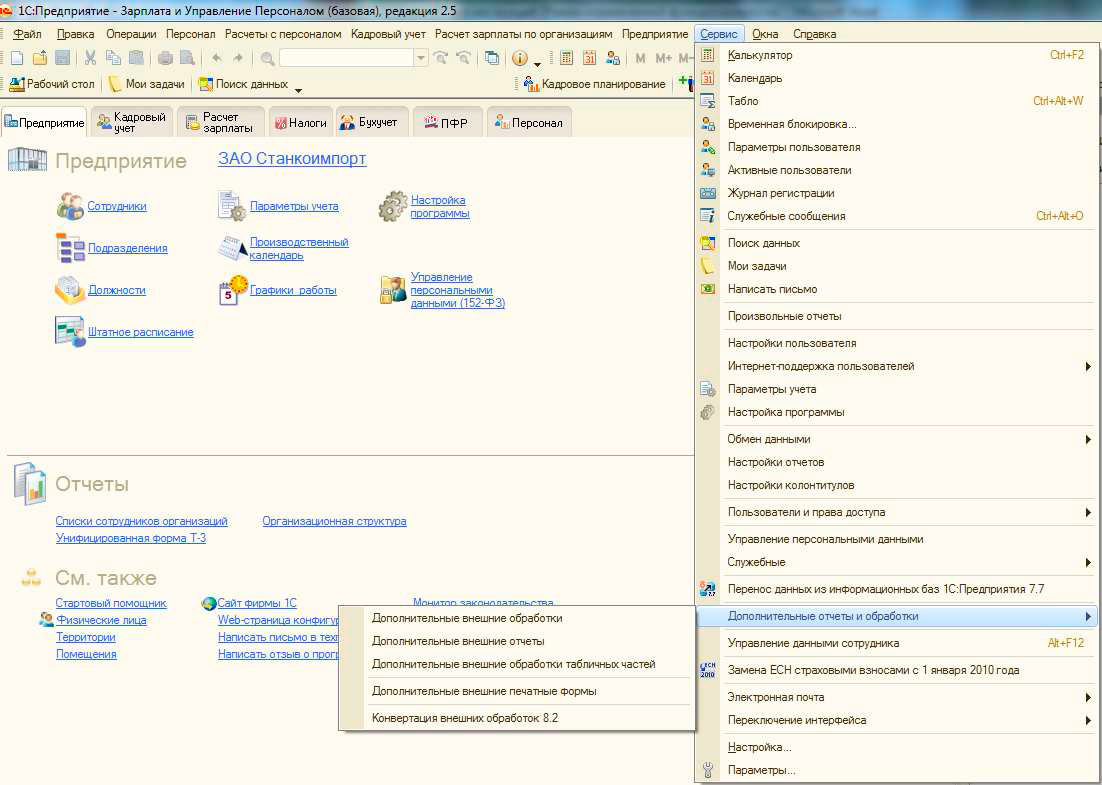The image size is (1102, 785).
Task: Click the Open file toolbar icon
Action: pyautogui.click(x=39, y=58)
